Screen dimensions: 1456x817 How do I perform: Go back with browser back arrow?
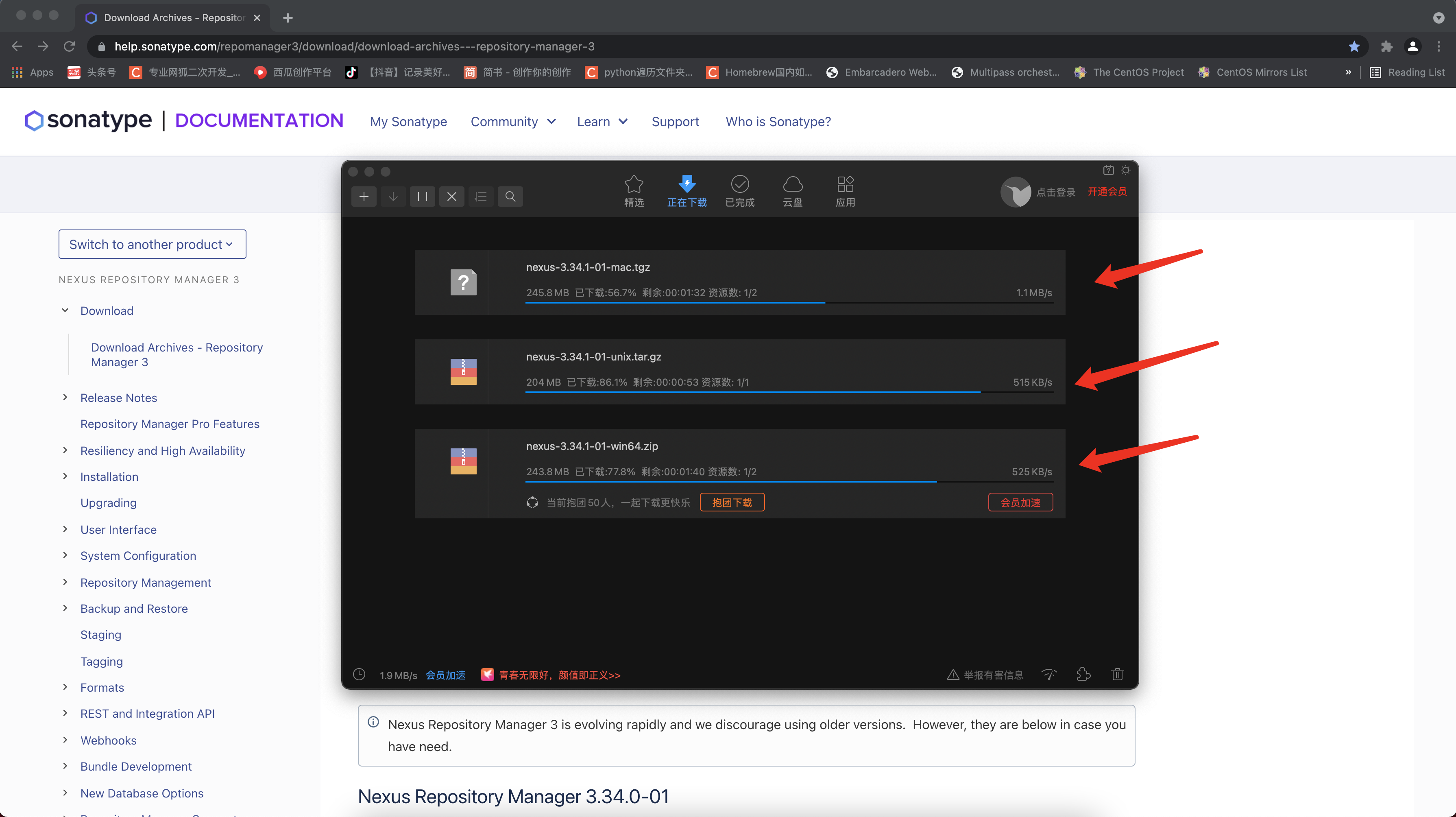pos(17,46)
